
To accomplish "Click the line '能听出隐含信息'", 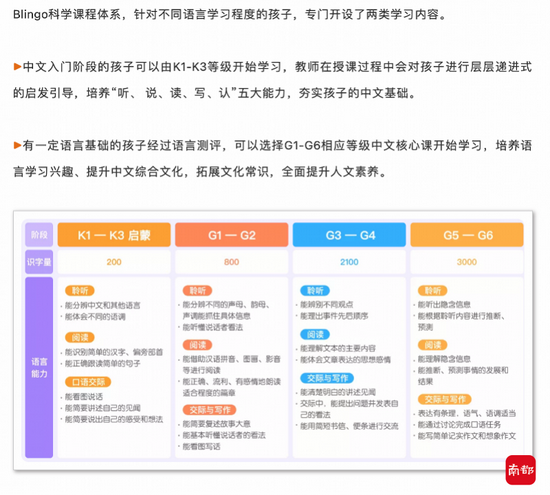I will pos(444,305).
